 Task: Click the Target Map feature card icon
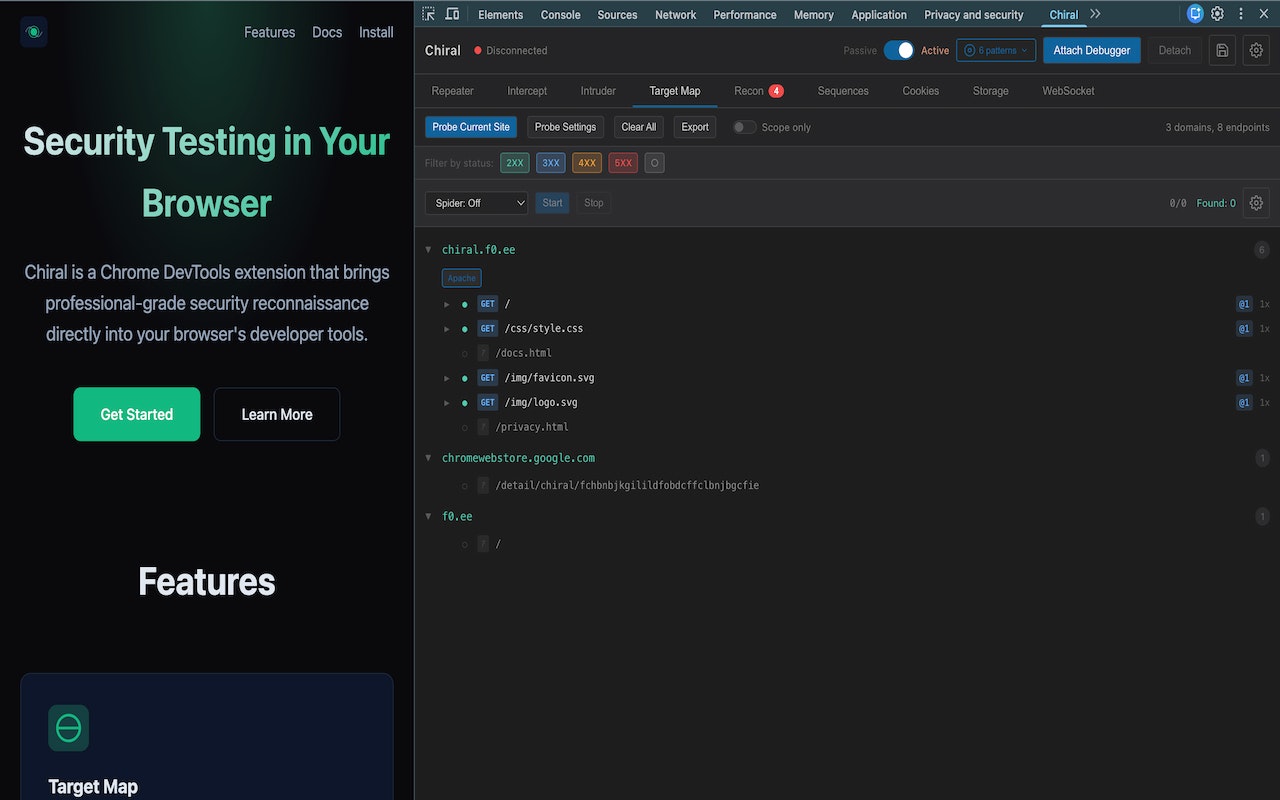68,728
